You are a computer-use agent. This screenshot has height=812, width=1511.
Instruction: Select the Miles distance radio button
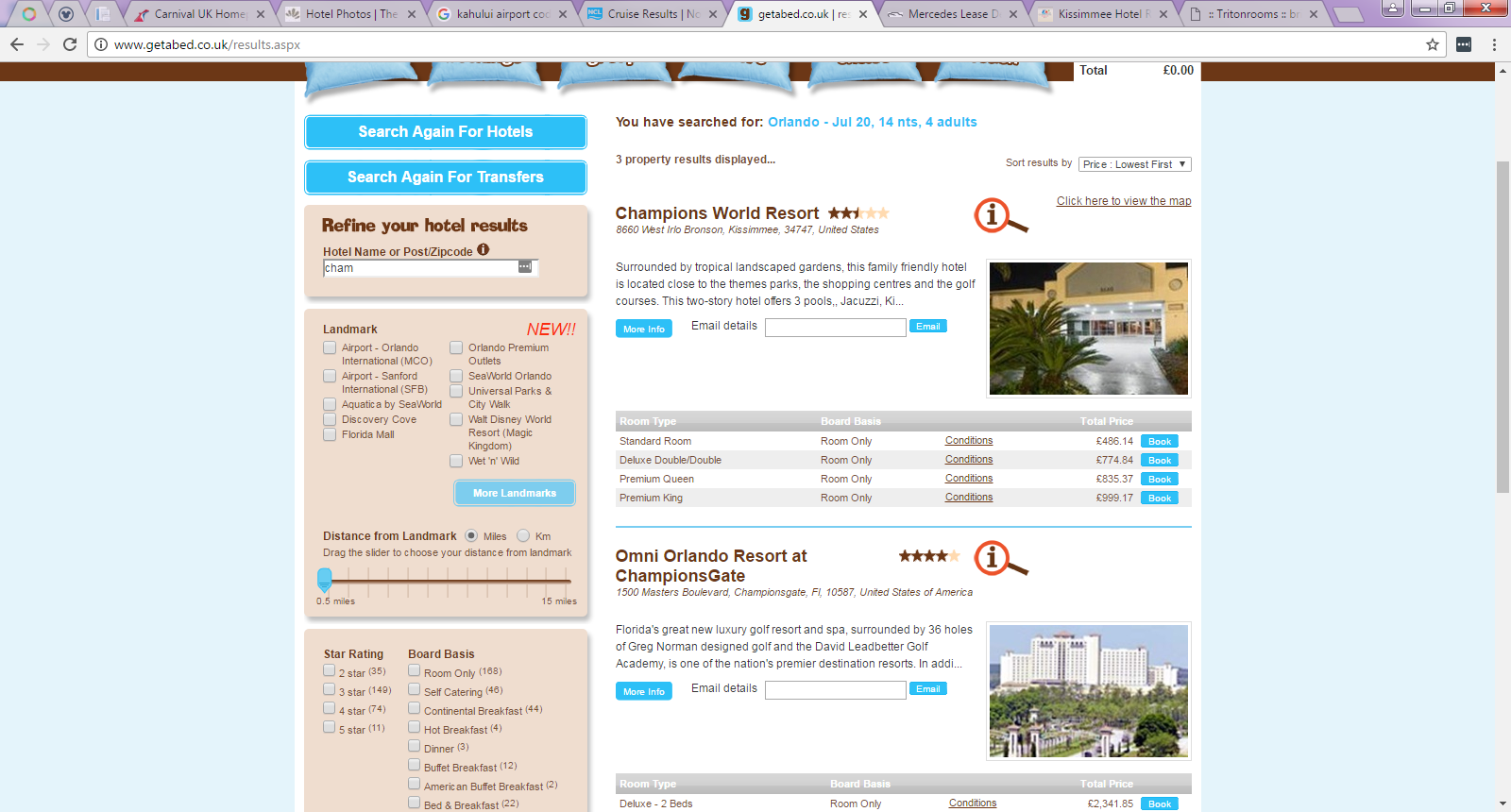[471, 535]
